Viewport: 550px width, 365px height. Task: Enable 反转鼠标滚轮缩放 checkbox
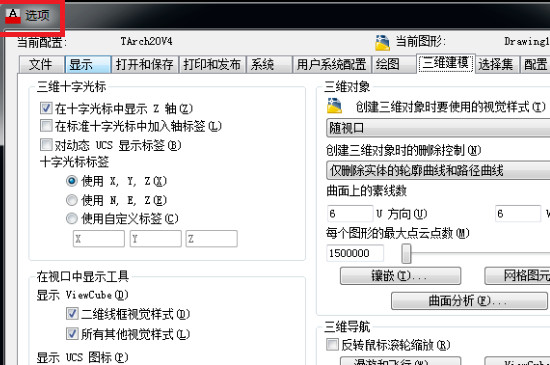332,345
